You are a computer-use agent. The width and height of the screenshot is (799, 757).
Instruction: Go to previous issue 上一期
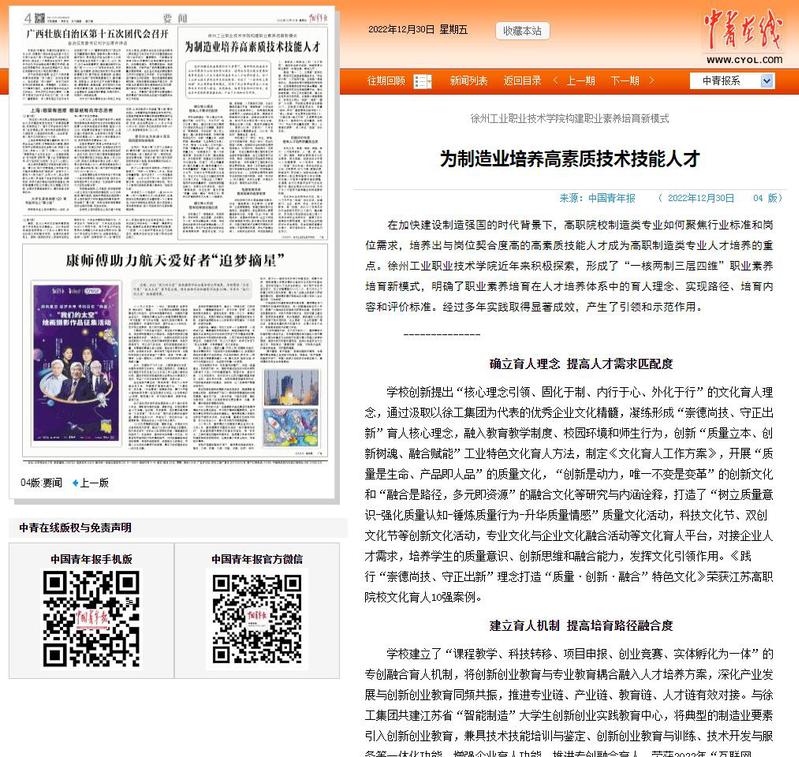(580, 81)
